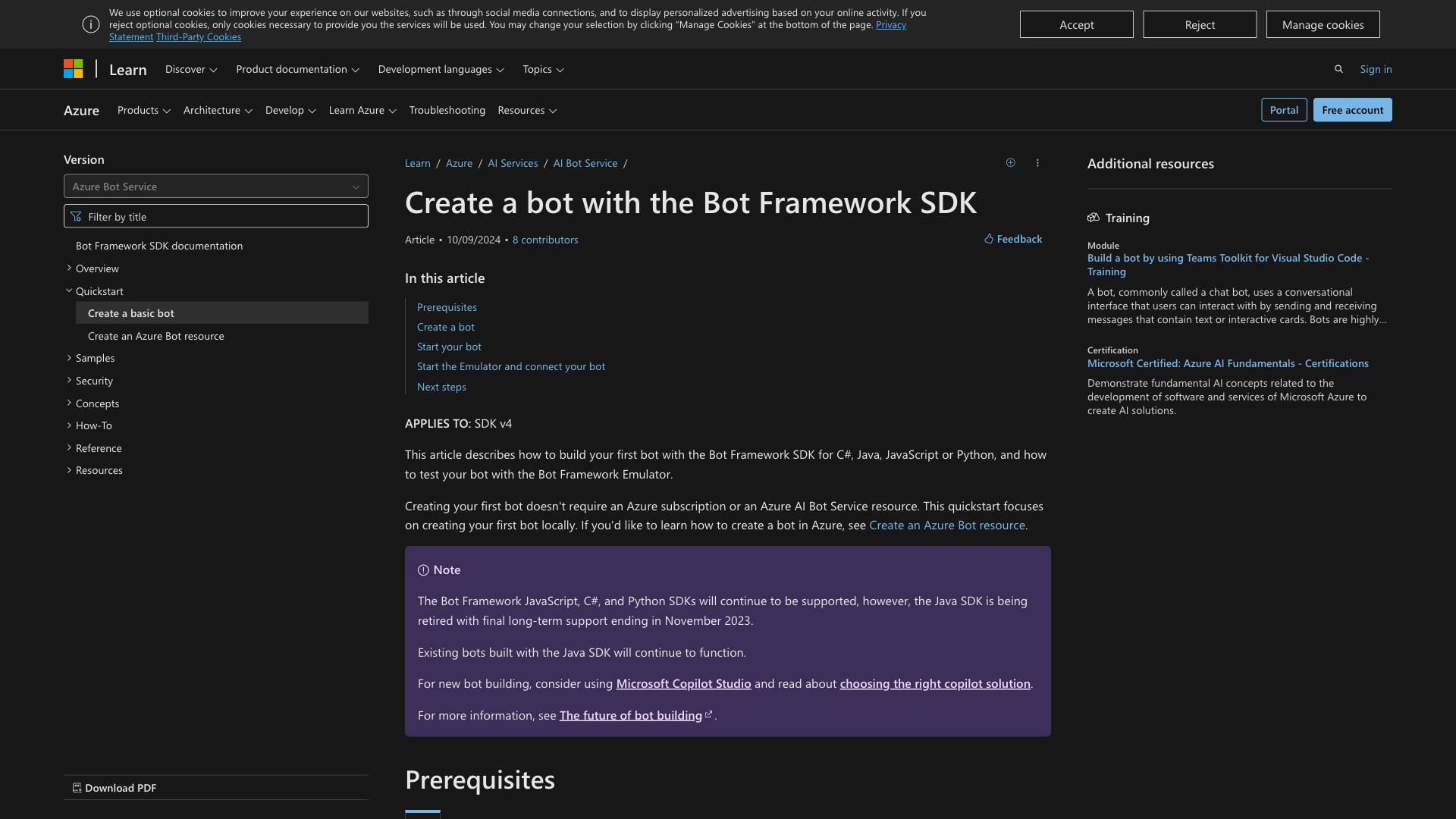Viewport: 1456px width, 819px height.
Task: Click the Training section icon
Action: pyautogui.click(x=1093, y=218)
